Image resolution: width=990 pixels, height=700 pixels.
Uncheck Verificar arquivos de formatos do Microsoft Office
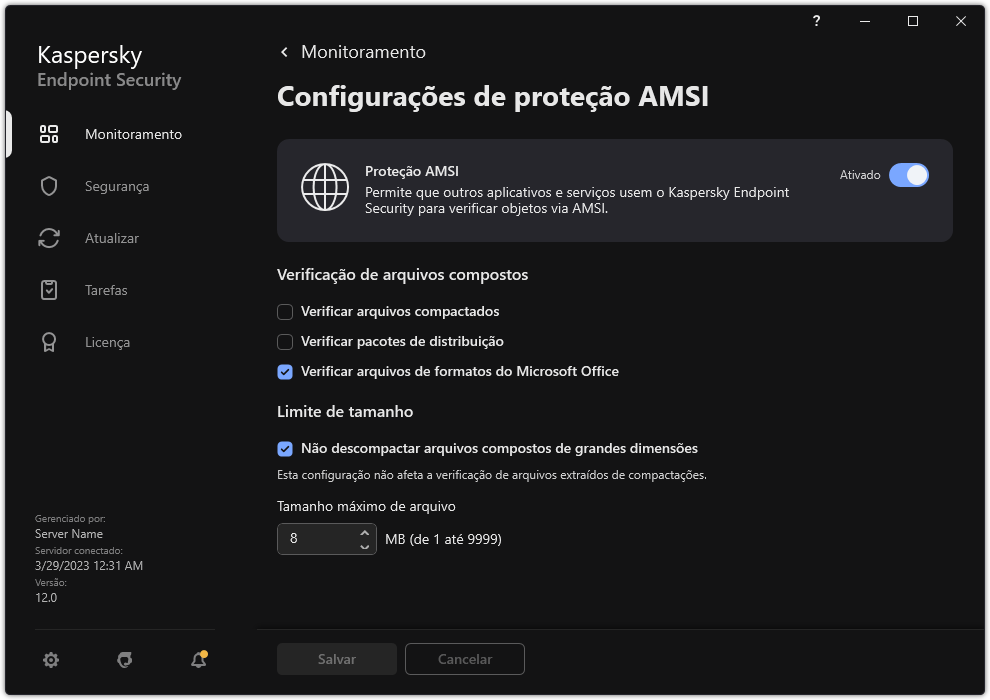(x=285, y=371)
